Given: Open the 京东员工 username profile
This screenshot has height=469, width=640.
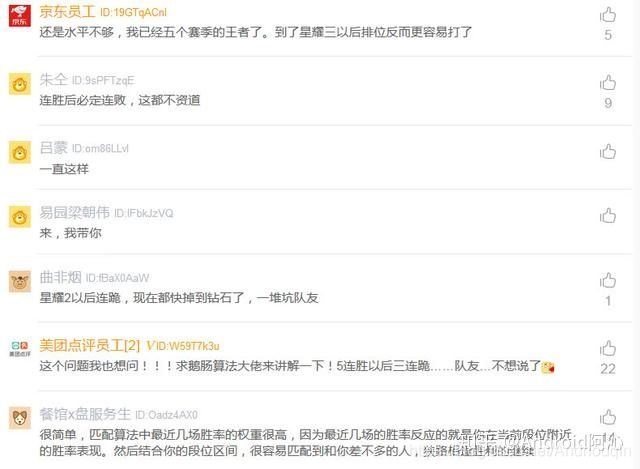Looking at the screenshot, I should tap(67, 11).
